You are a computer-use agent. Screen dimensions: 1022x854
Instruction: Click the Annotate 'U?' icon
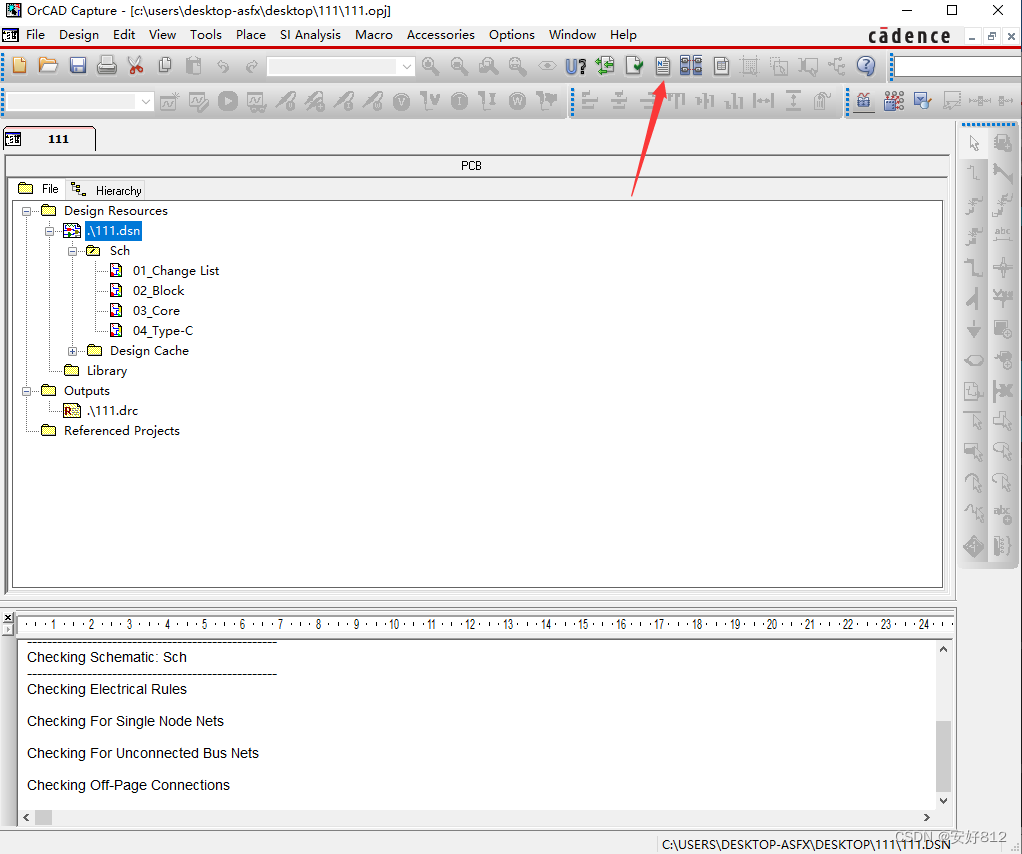[576, 66]
